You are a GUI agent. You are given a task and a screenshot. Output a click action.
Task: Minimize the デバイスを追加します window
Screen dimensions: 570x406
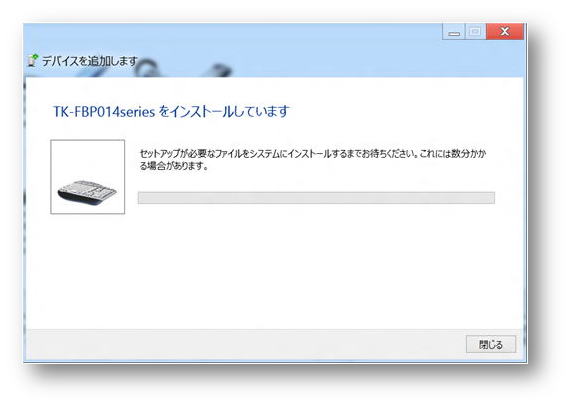point(454,32)
